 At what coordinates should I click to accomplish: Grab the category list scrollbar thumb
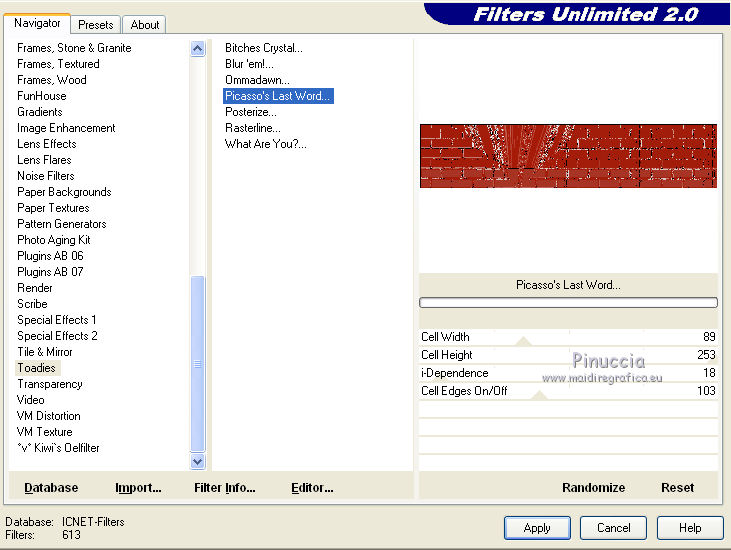(198, 364)
